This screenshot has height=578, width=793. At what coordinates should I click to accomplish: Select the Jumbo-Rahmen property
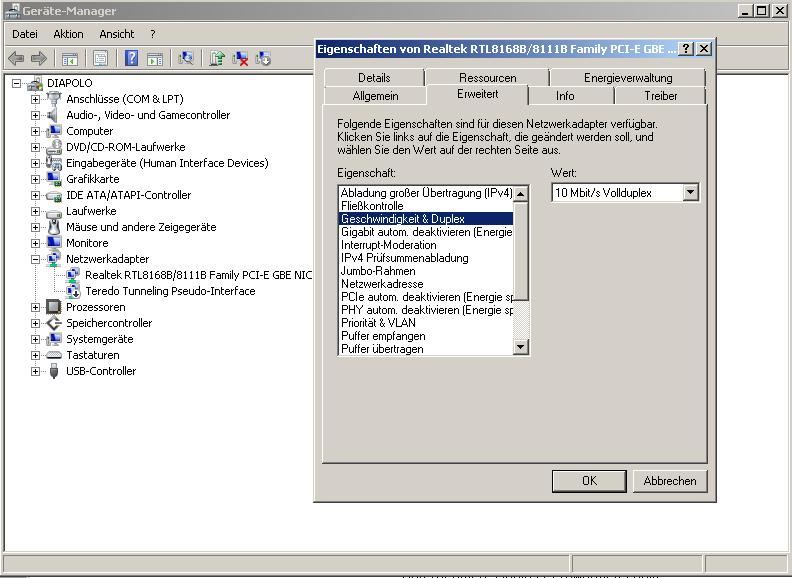point(425,271)
